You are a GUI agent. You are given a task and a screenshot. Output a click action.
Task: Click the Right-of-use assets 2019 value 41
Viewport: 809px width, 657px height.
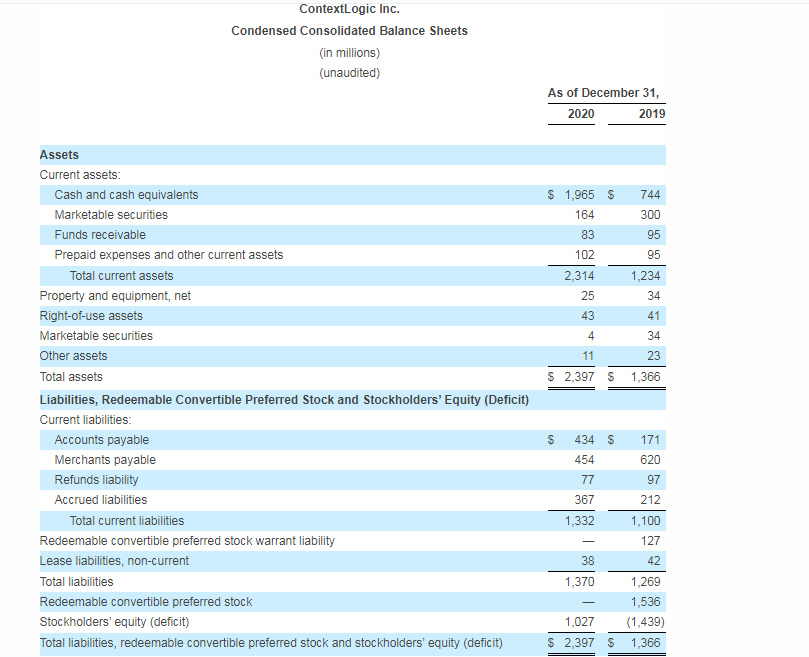click(x=654, y=316)
